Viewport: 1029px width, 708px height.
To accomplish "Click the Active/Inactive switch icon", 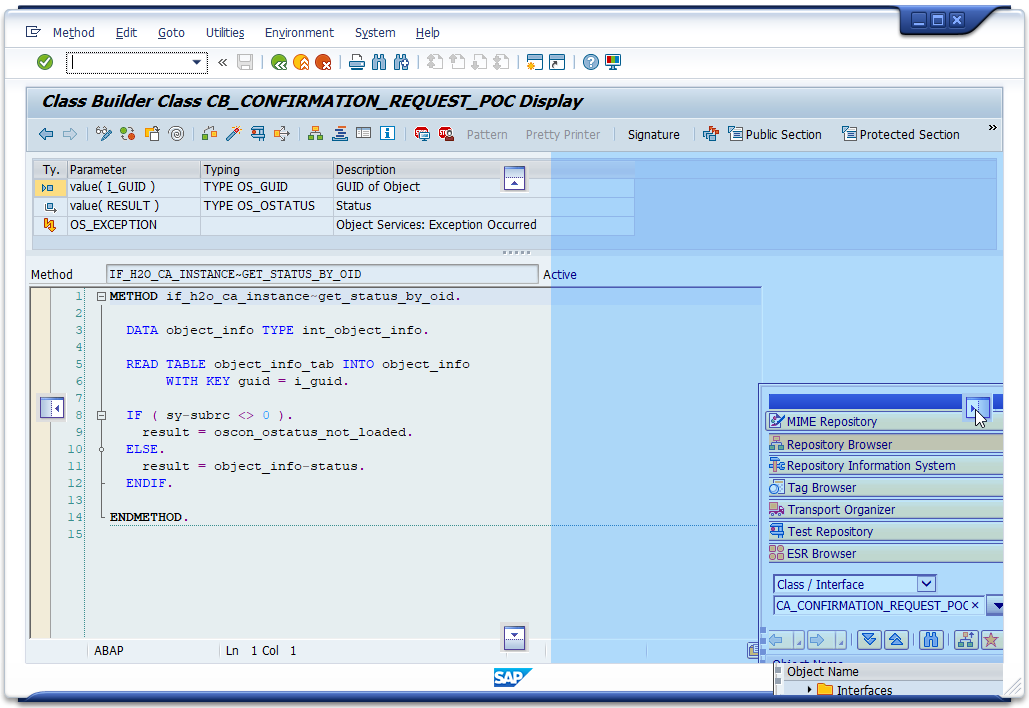I will [x=128, y=134].
